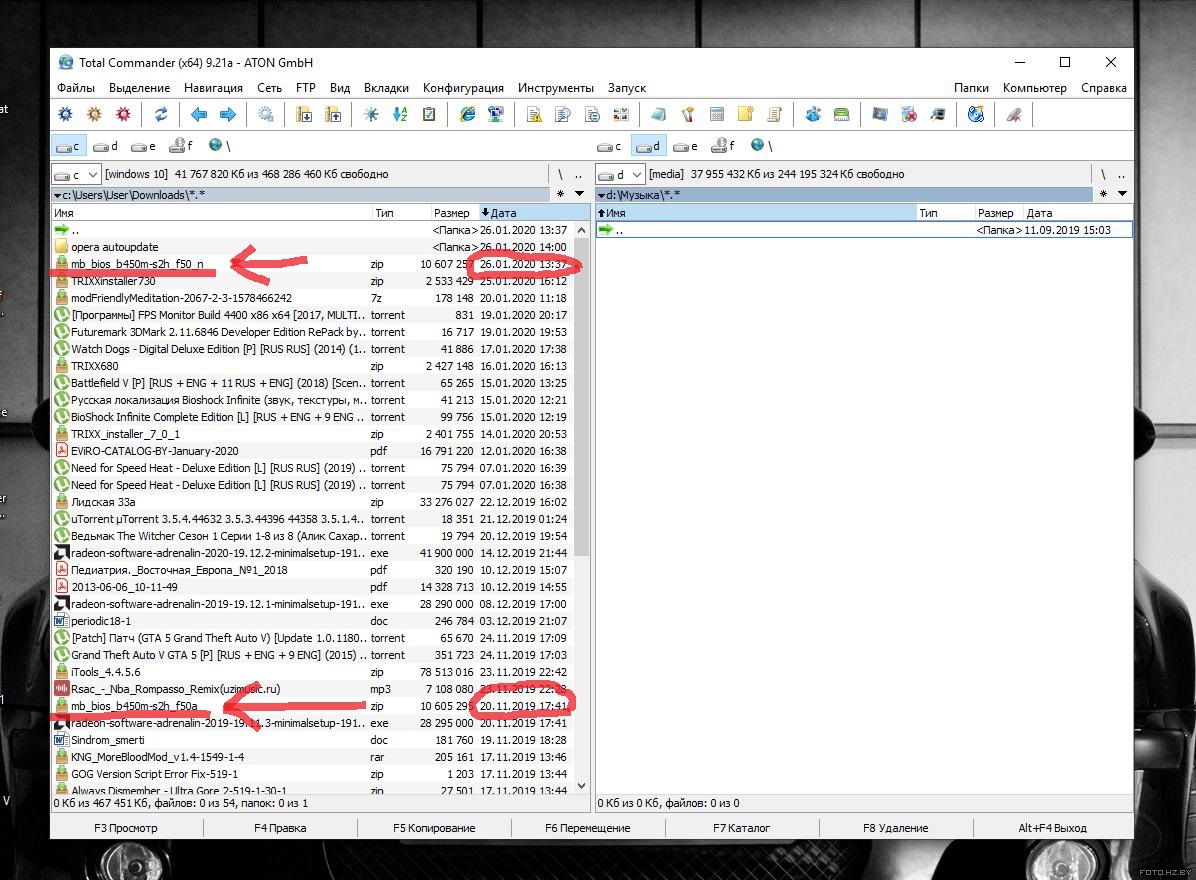Launch the calculator toolbar icon
The image size is (1196, 880).
pyautogui.click(x=717, y=114)
